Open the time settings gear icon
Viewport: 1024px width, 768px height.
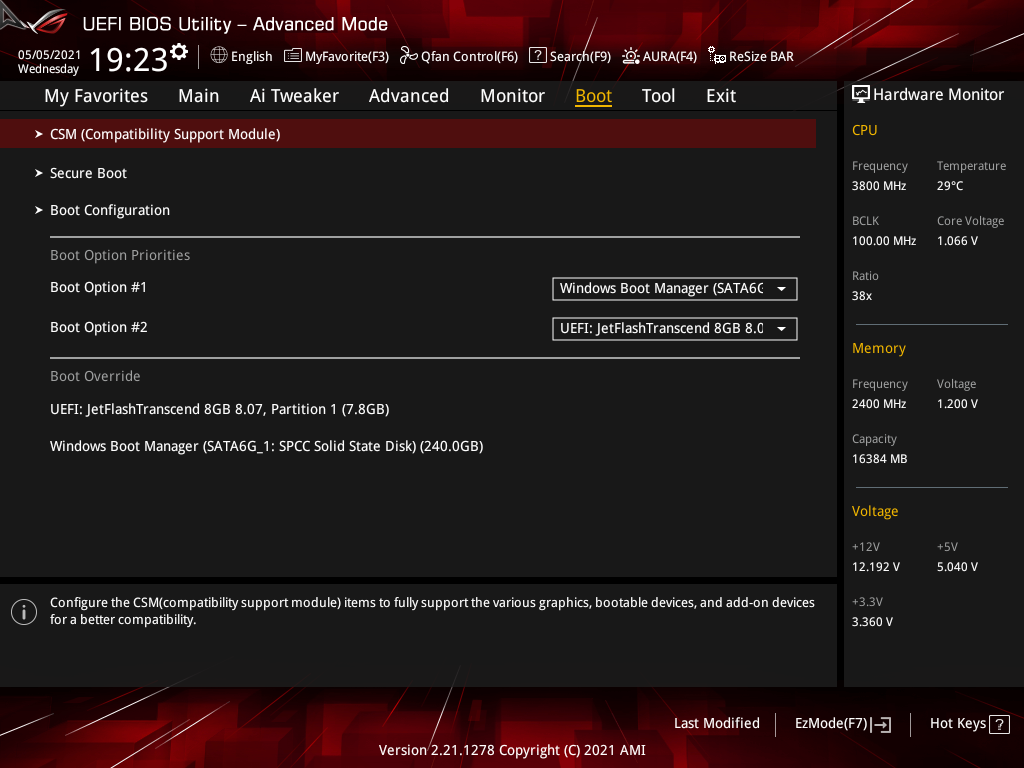[179, 51]
